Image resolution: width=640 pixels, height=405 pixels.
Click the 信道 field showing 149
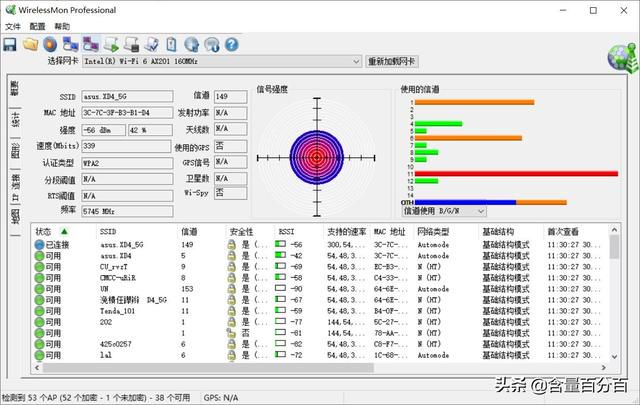pyautogui.click(x=231, y=96)
